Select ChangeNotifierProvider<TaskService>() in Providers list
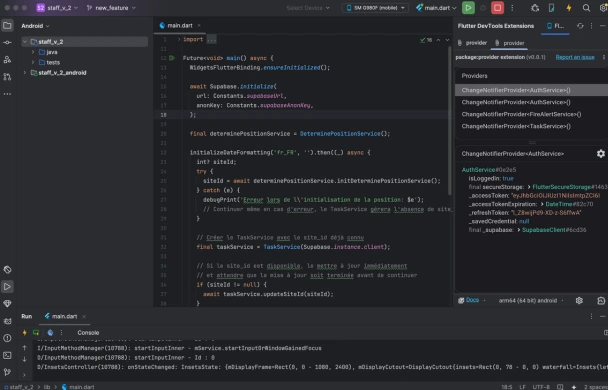This screenshot has width=608, height=390. tap(531, 126)
